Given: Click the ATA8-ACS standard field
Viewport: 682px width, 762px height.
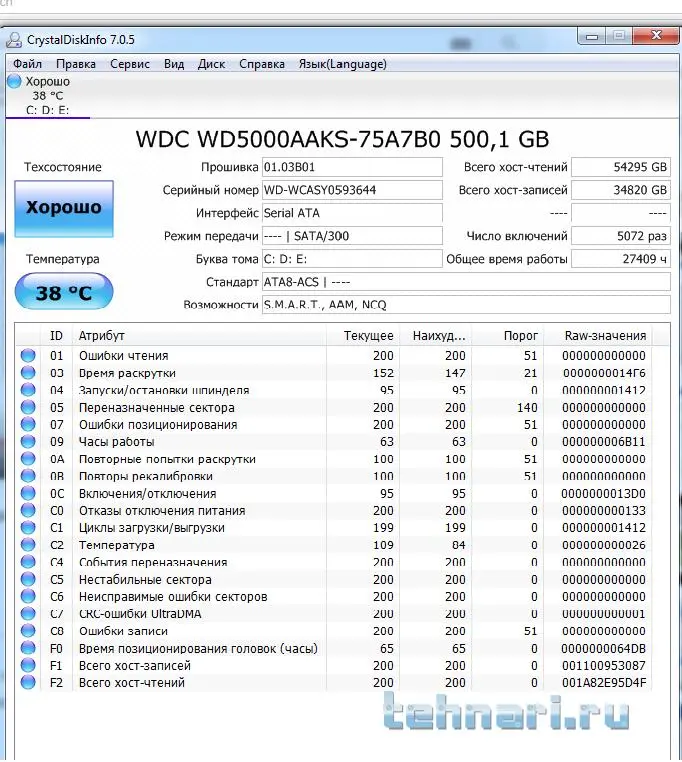Looking at the screenshot, I should pyautogui.click(x=466, y=282).
